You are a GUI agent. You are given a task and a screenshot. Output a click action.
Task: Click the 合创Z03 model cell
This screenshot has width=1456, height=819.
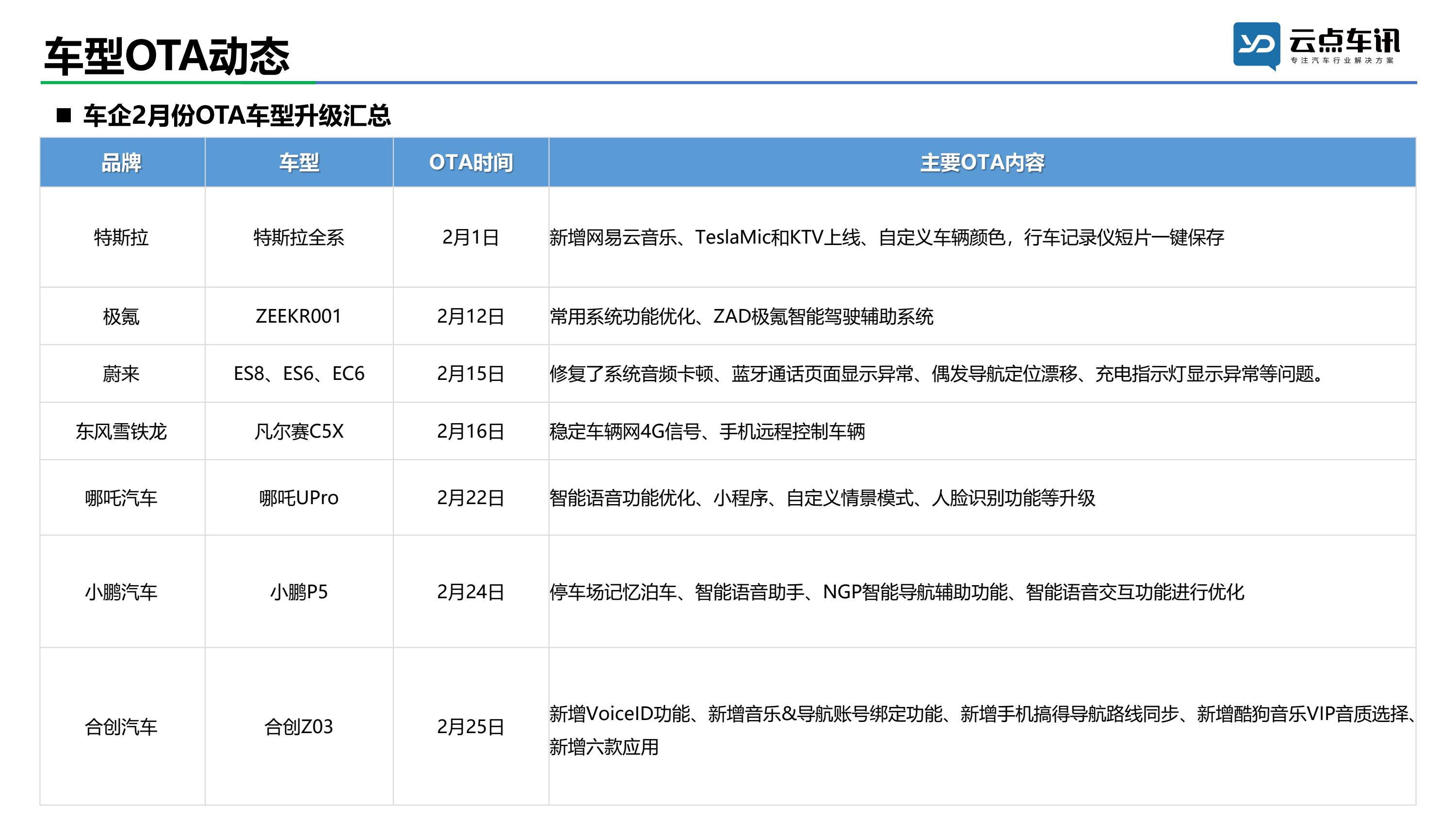[299, 727]
